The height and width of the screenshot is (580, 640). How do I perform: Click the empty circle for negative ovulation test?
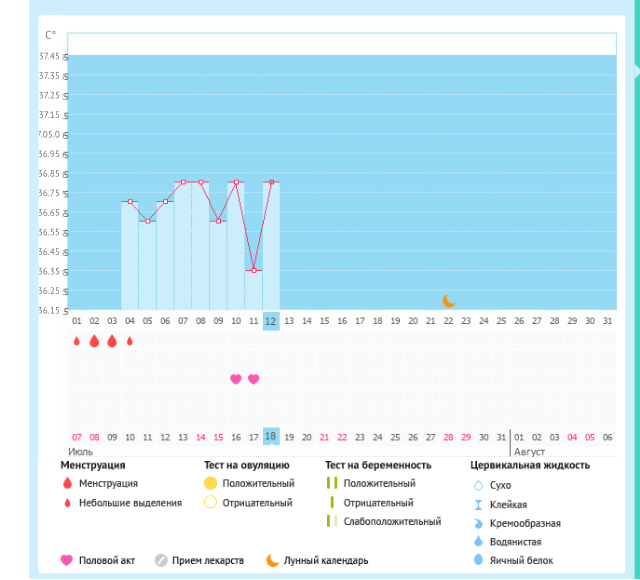pyautogui.click(x=210, y=503)
